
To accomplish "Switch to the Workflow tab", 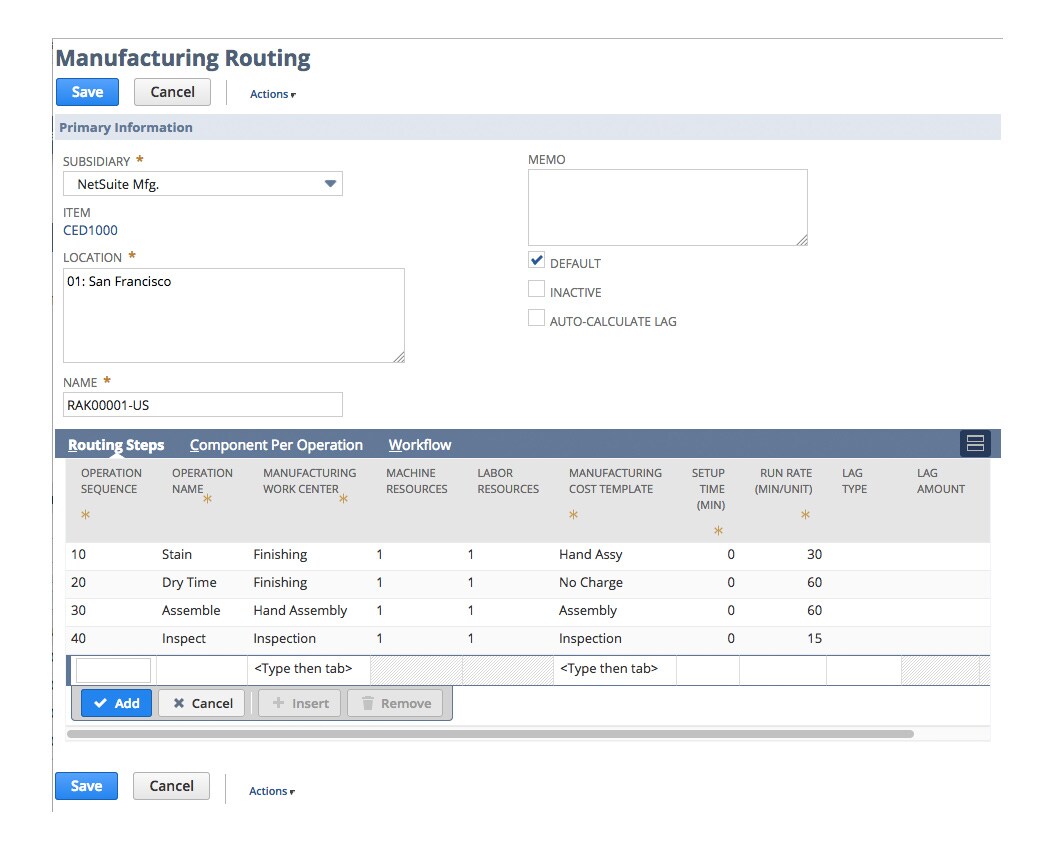I will point(419,445).
